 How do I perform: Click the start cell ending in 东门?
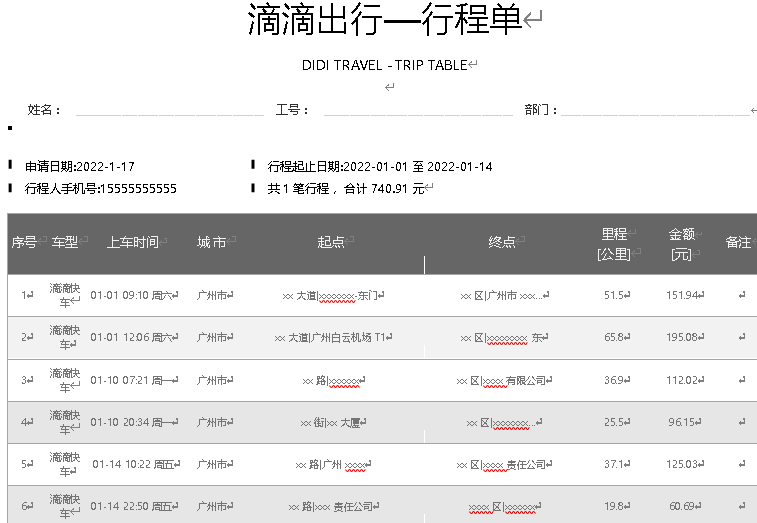(x=330, y=296)
